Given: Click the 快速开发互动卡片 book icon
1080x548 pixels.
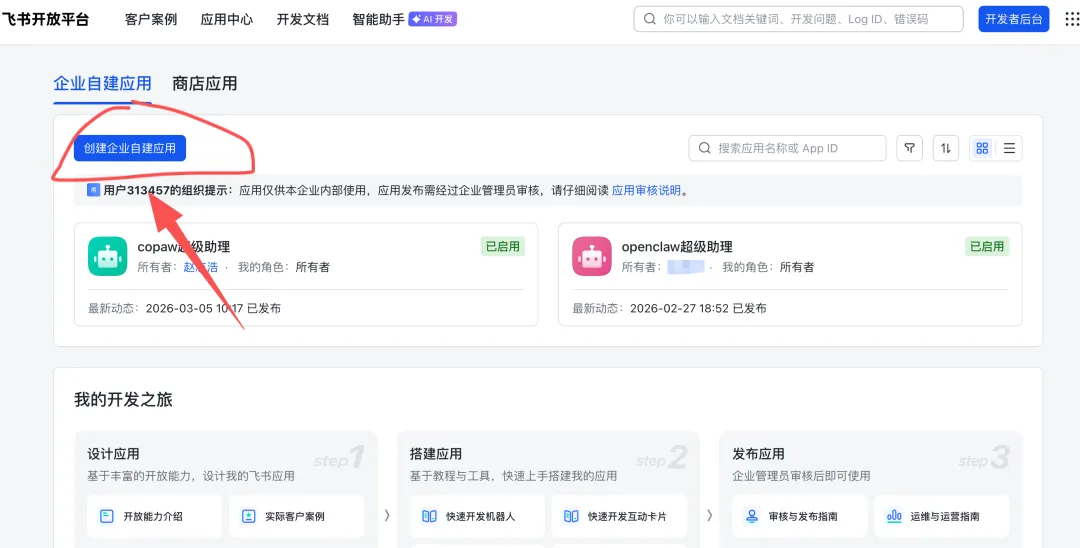Looking at the screenshot, I should 571,516.
